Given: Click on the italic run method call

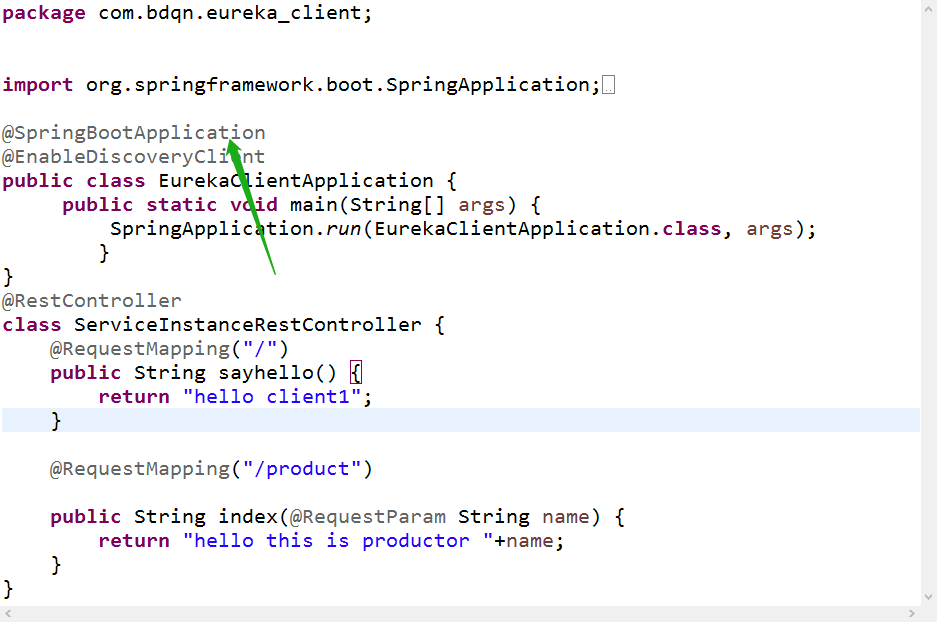Looking at the screenshot, I should click(x=344, y=229).
